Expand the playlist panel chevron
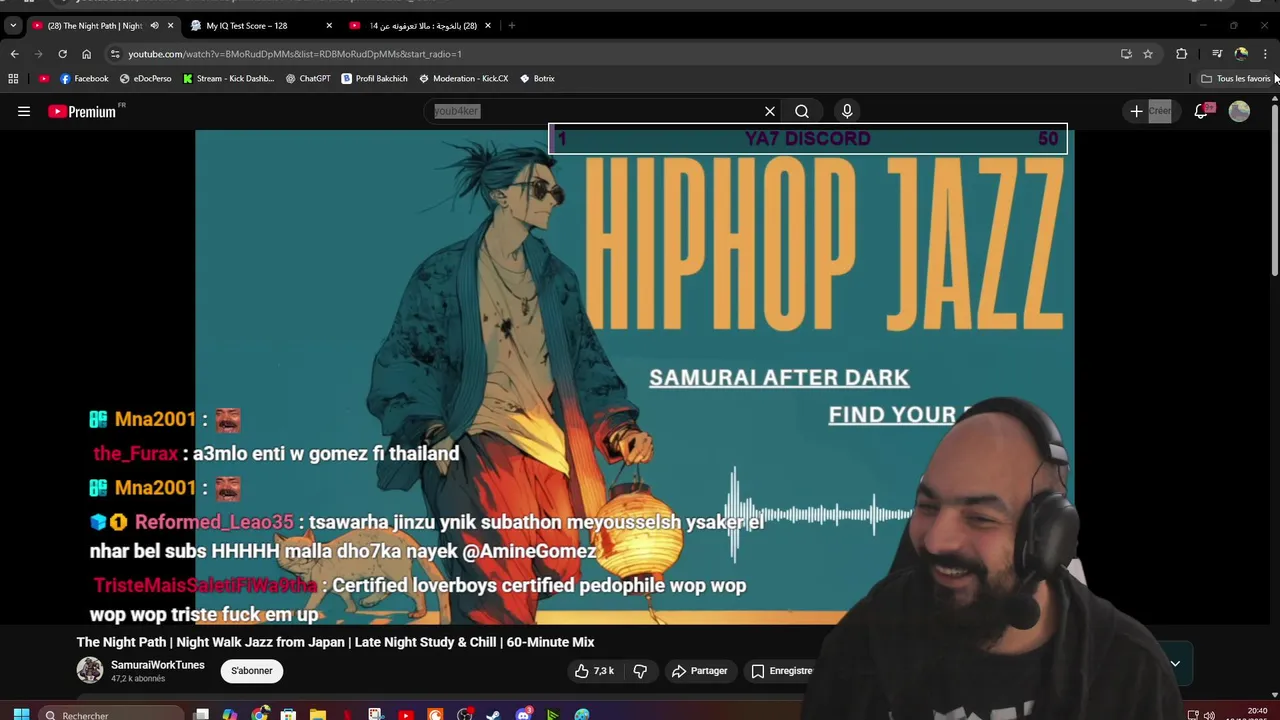This screenshot has height=720, width=1280. [x=1175, y=663]
